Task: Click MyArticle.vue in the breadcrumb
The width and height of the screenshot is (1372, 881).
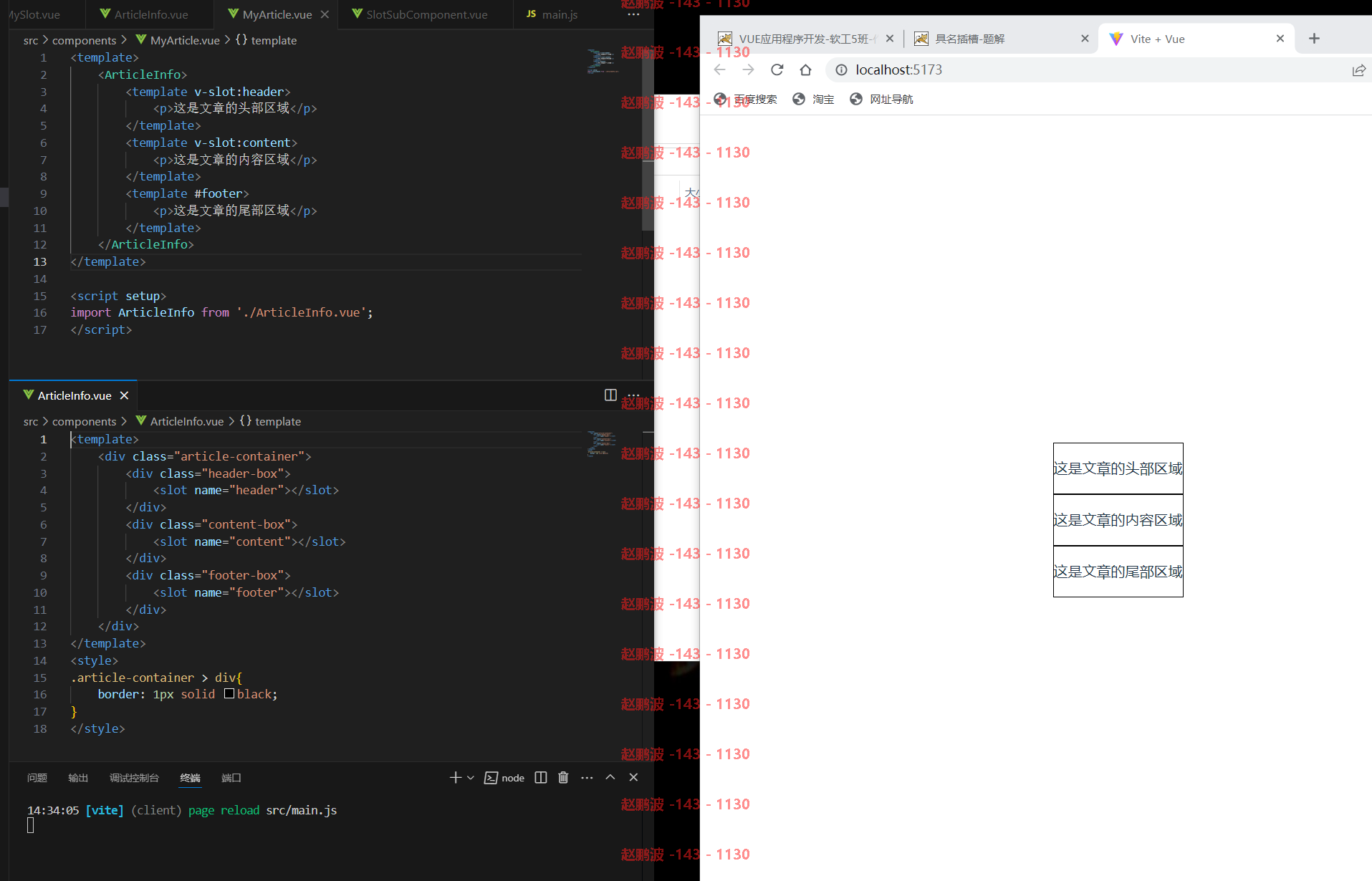Action: pyautogui.click(x=178, y=40)
